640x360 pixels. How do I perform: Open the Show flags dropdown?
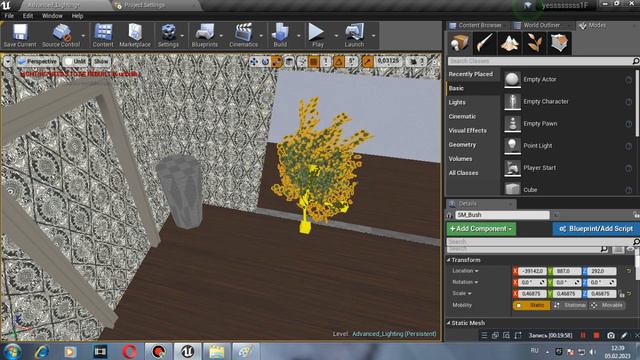pyautogui.click(x=101, y=62)
